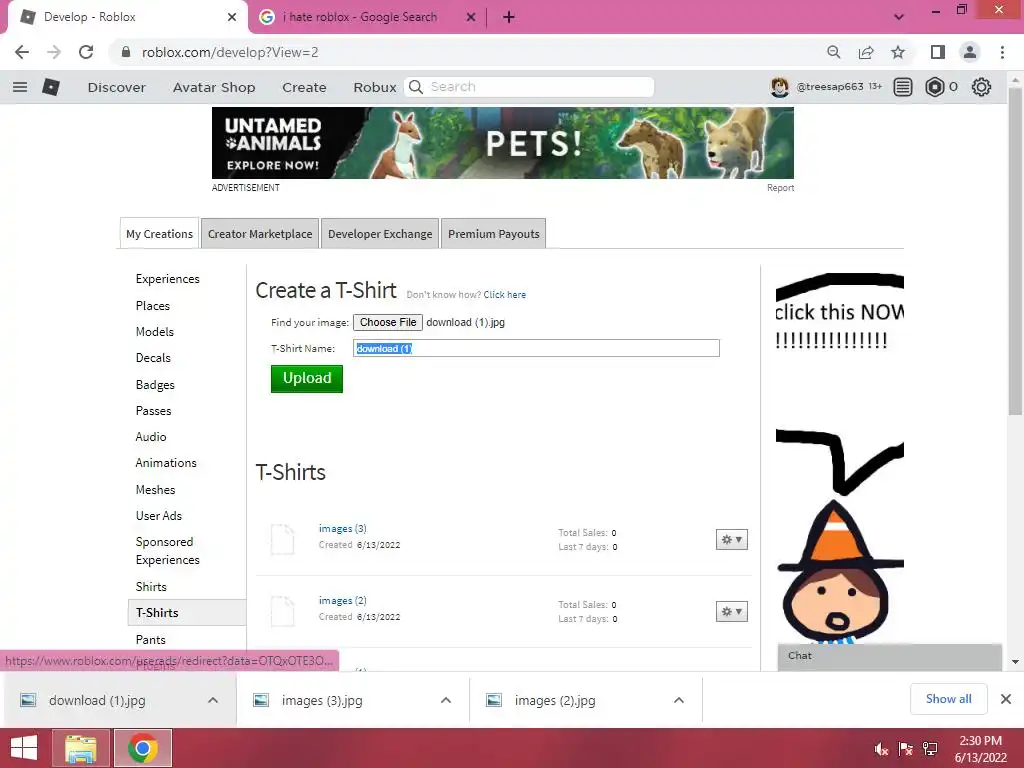Open the Chrome side panel icon
1024x768 pixels.
pyautogui.click(x=938, y=52)
